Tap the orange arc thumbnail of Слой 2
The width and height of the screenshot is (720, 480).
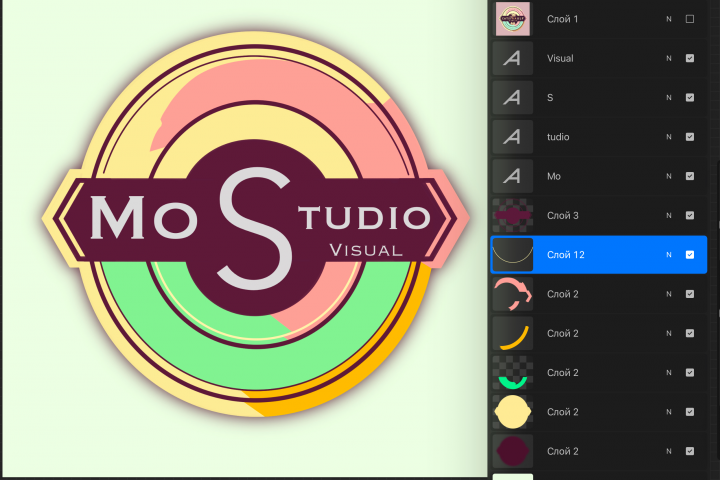point(512,333)
